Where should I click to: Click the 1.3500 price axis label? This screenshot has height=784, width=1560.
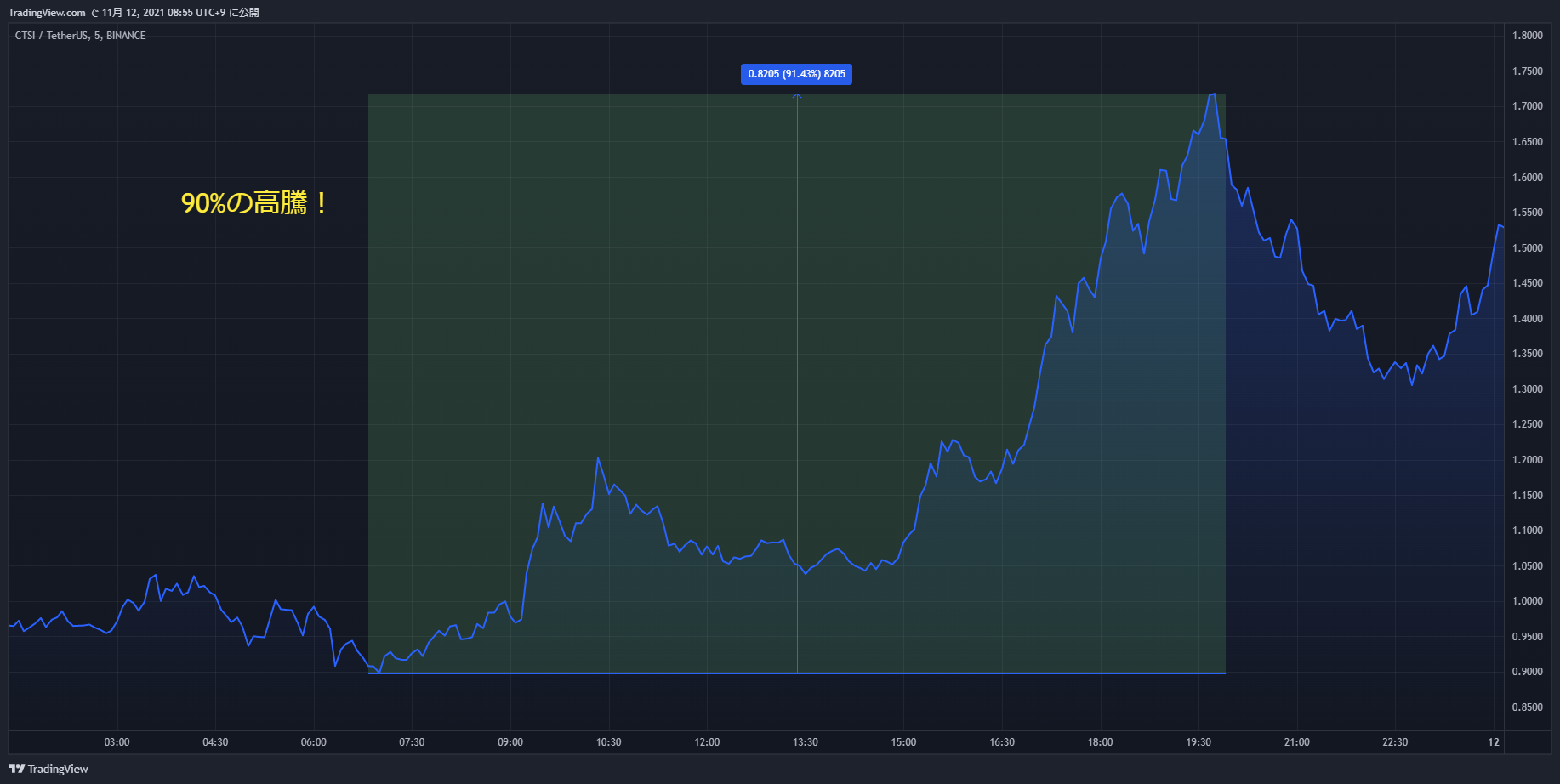pyautogui.click(x=1528, y=354)
